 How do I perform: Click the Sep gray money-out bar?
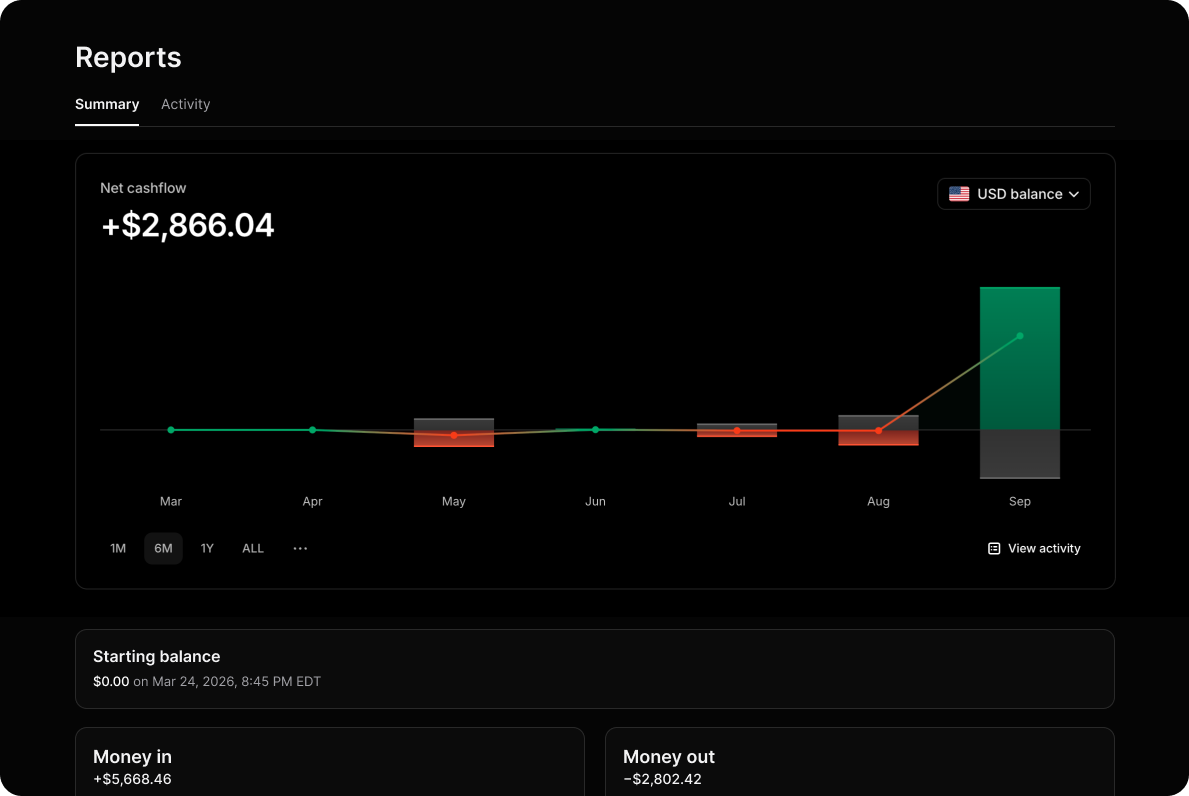click(x=1020, y=454)
